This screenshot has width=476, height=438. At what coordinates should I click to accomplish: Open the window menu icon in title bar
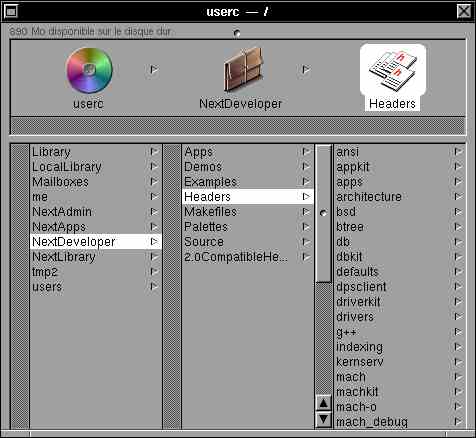(x=10, y=11)
